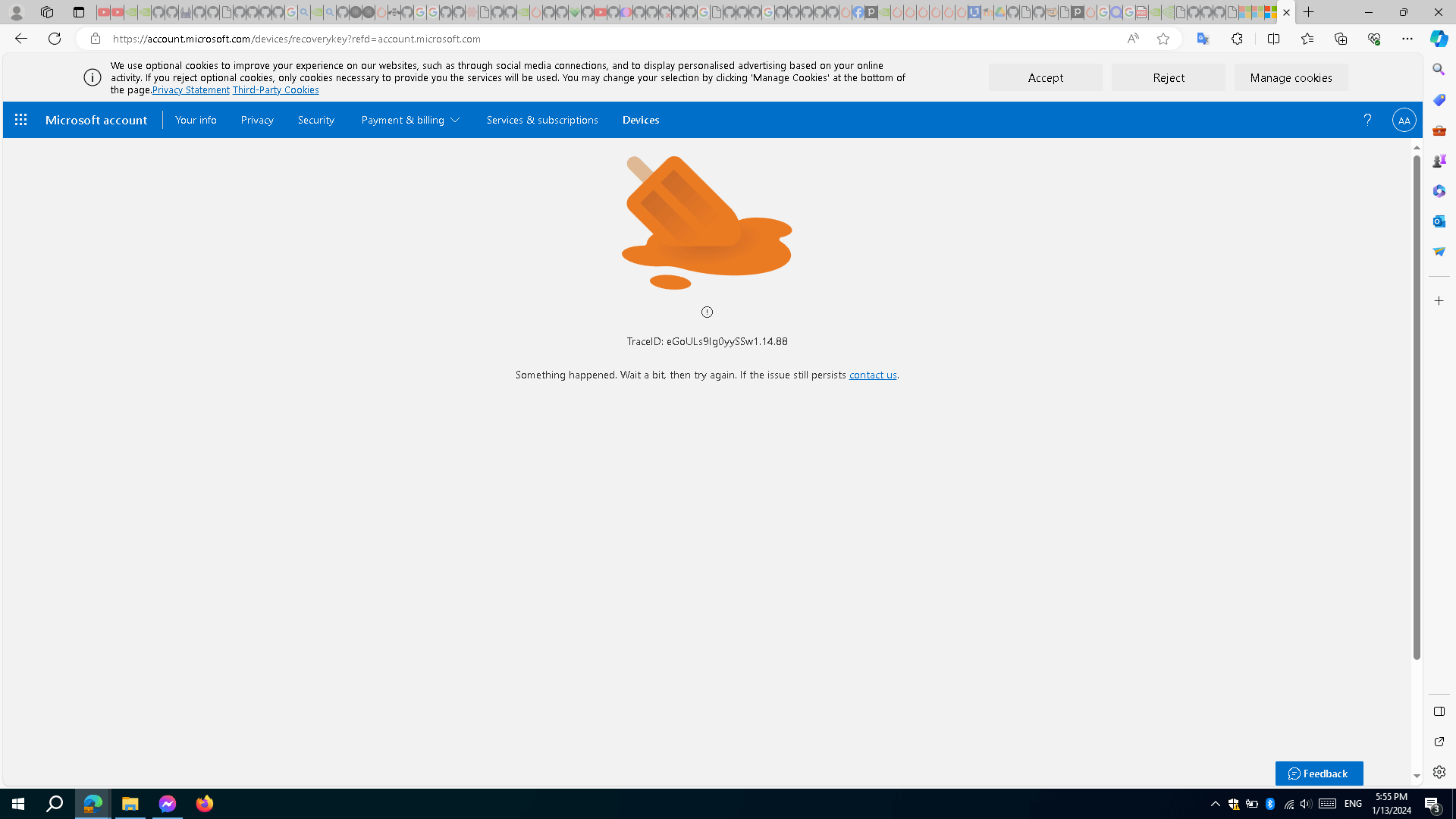Open the AA account manager avatar

[x=1404, y=120]
